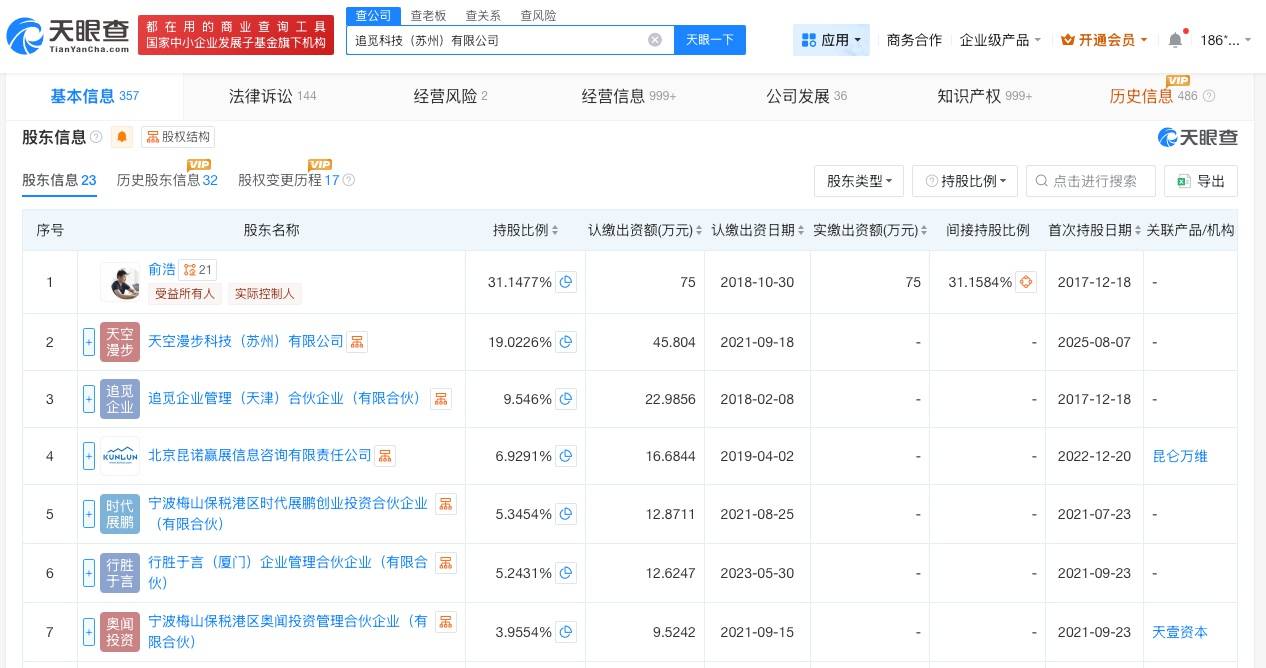The height and width of the screenshot is (668, 1266).
Task: Open 股权变更历程 17 sub-tab
Action: tap(289, 180)
